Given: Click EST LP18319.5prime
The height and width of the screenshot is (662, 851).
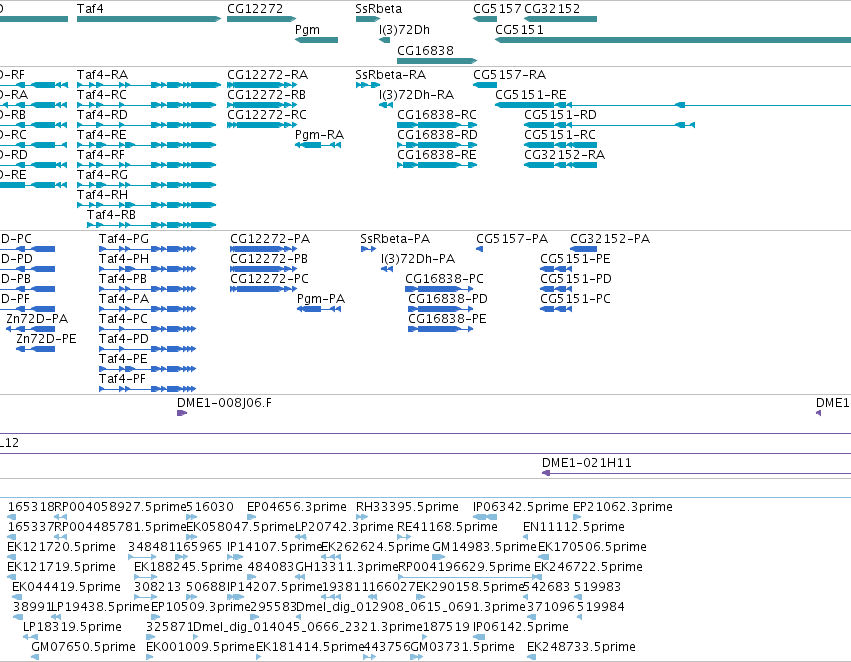Looking at the screenshot, I should coord(72,628).
